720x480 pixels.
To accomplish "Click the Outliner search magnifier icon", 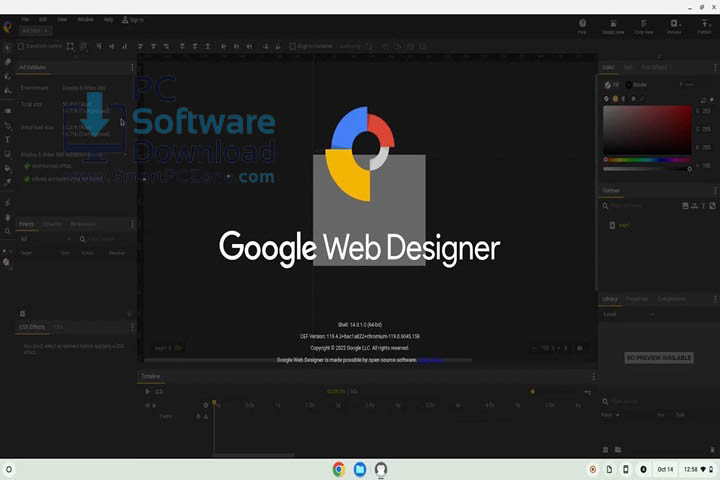I will [605, 206].
